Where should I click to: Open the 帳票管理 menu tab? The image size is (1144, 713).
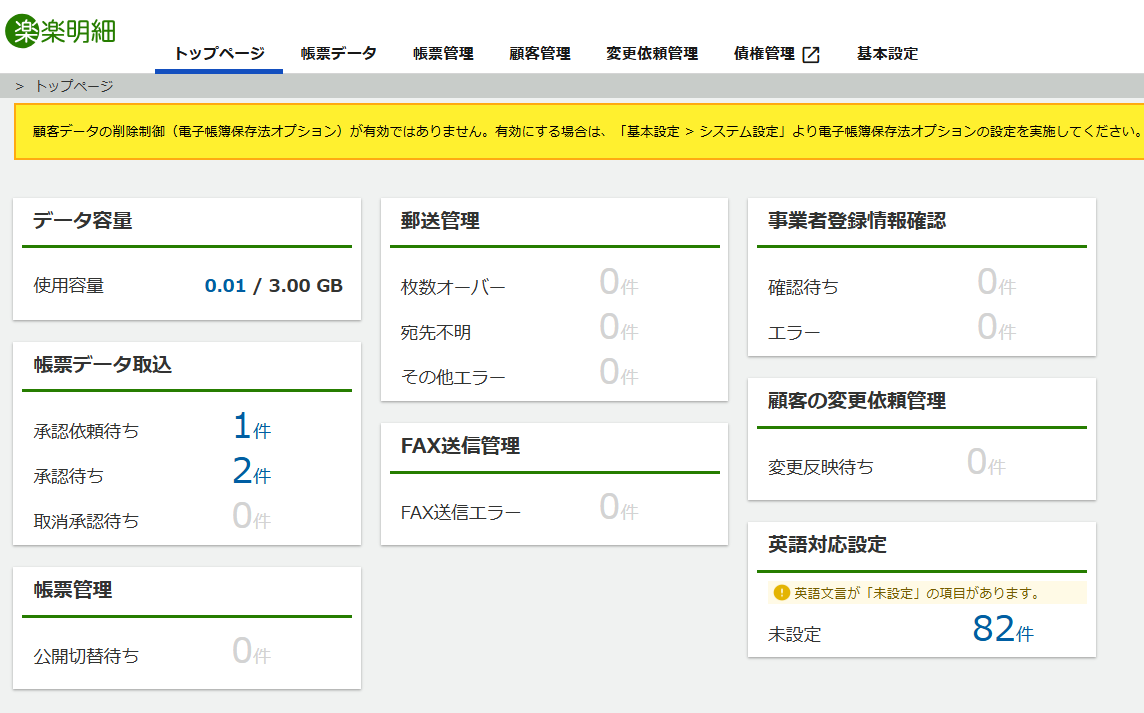(x=443, y=54)
